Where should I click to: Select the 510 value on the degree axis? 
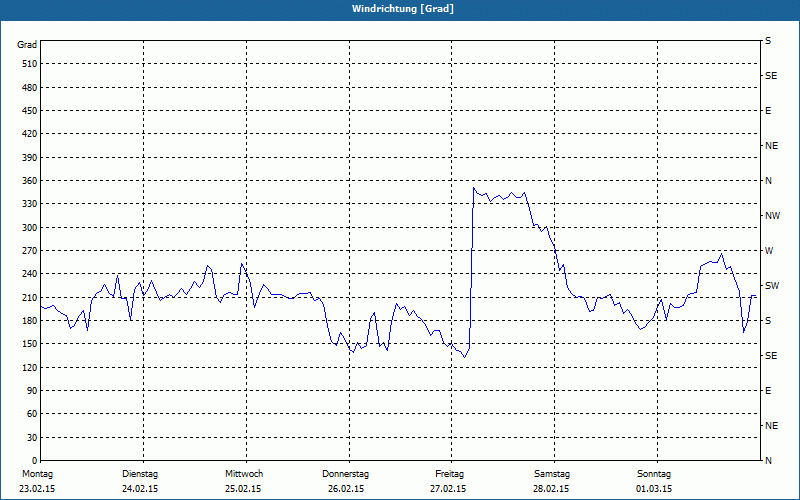pyautogui.click(x=30, y=64)
